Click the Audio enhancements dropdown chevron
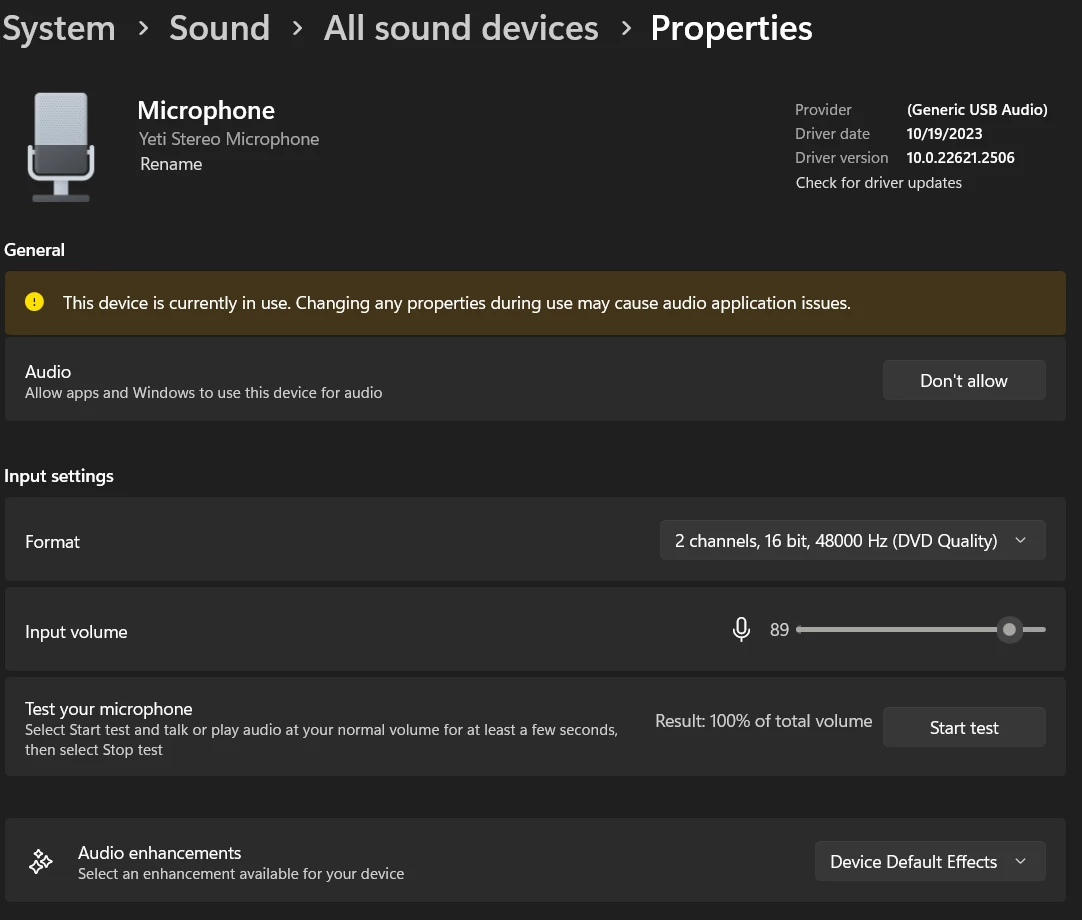 [1020, 862]
